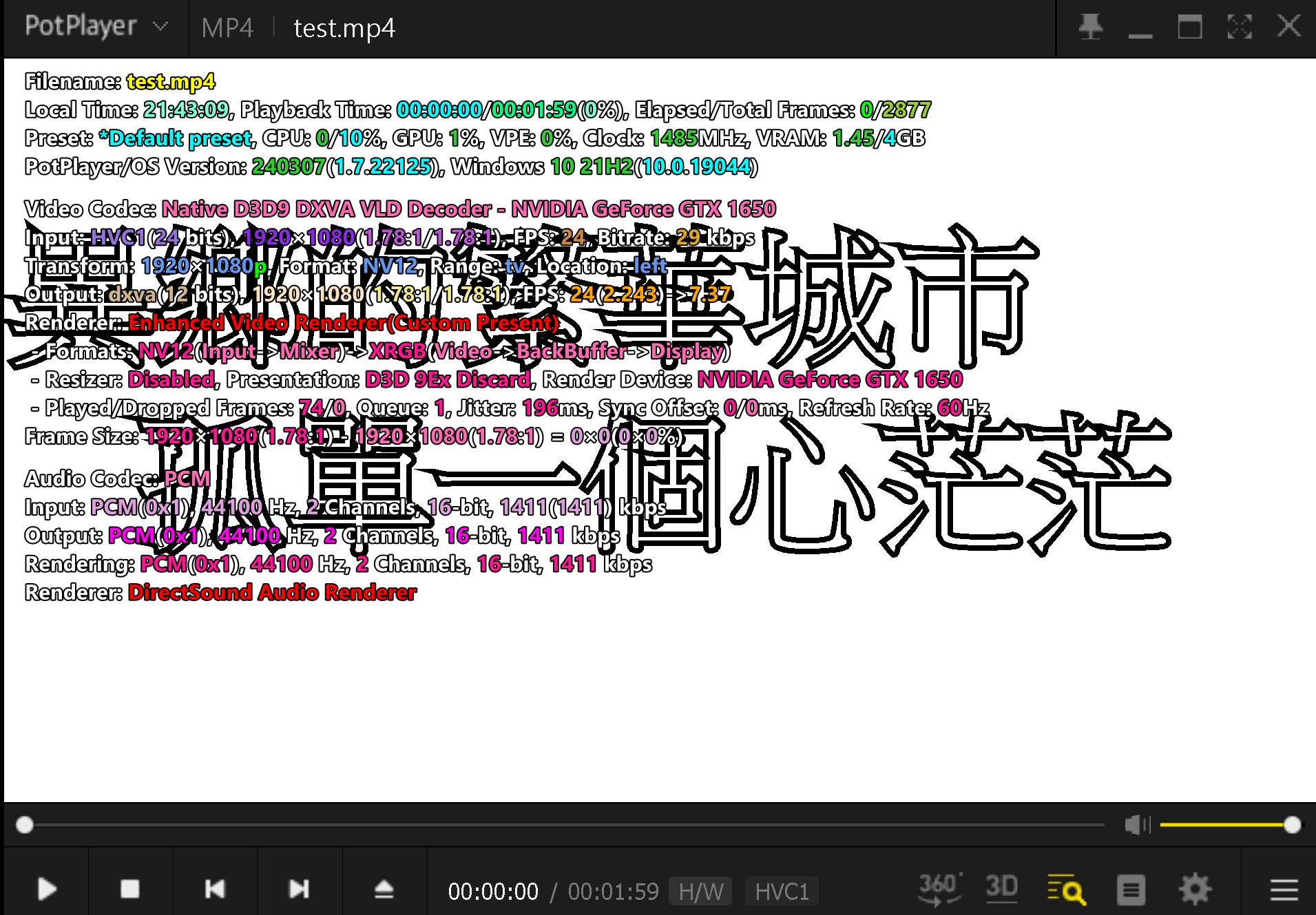Click the Eject/Open file icon
The image size is (1316, 915).
(384, 889)
